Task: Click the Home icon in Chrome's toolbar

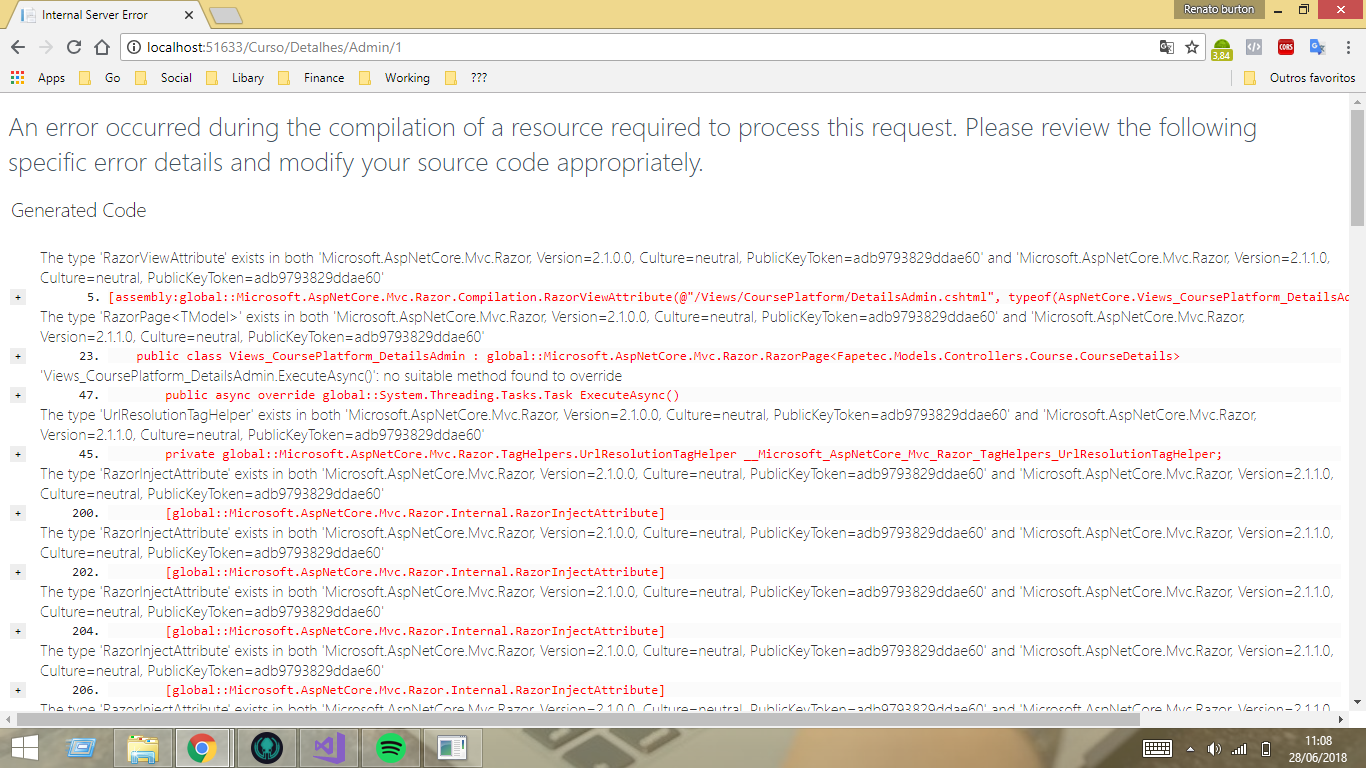Action: tap(100, 45)
